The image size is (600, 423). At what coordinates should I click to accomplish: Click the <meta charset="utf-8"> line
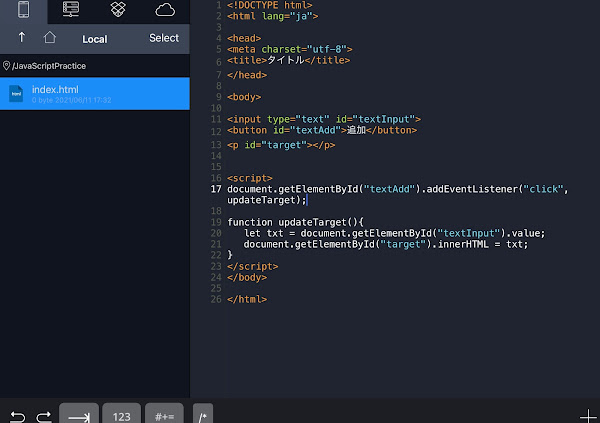pos(290,49)
